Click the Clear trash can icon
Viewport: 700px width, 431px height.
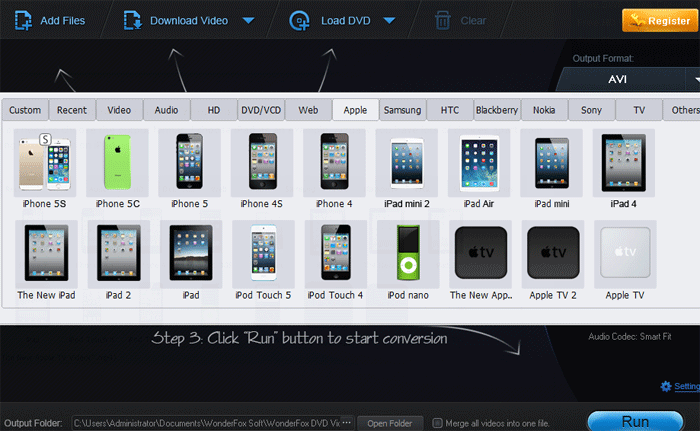[x=442, y=21]
